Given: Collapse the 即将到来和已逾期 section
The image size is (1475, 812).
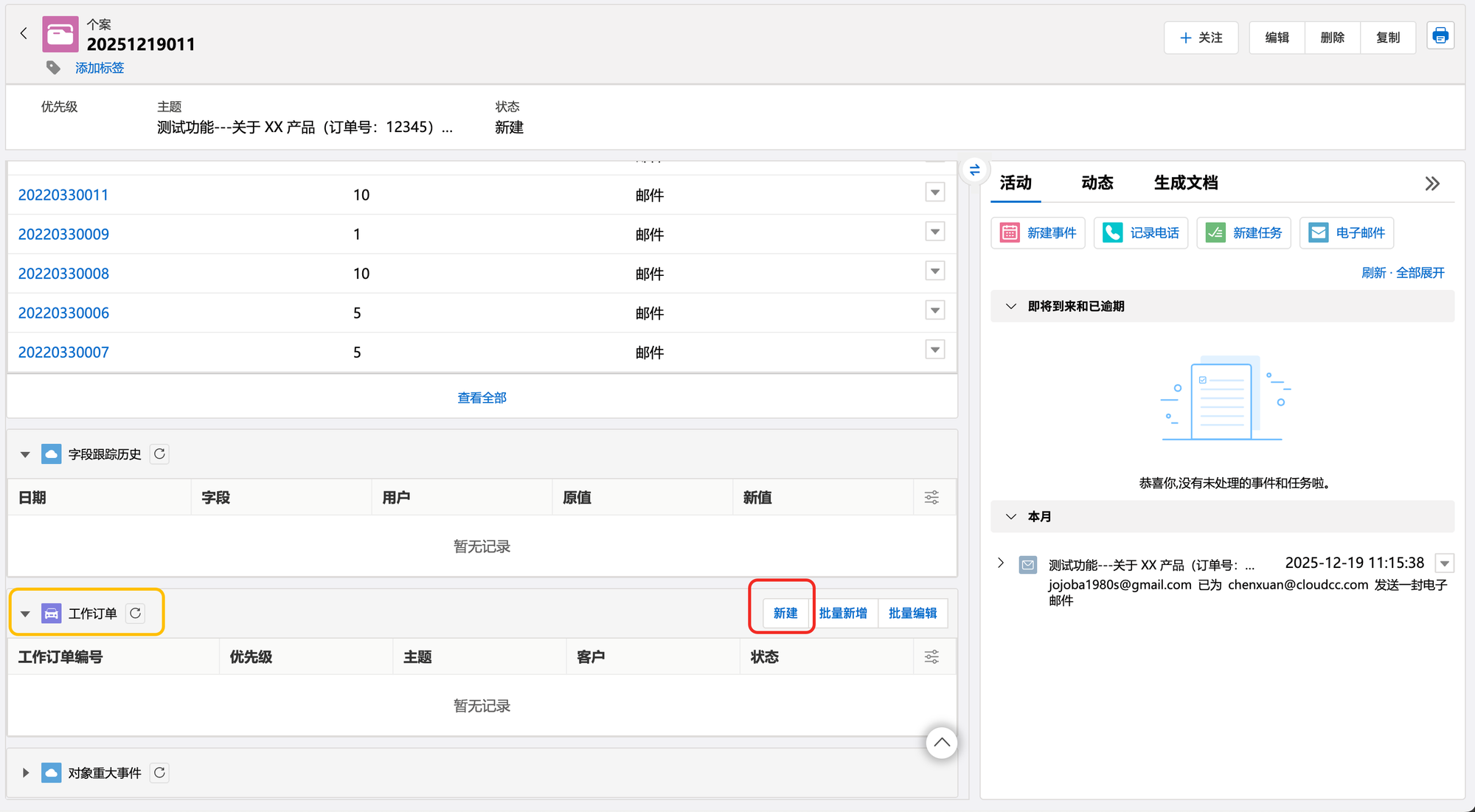Looking at the screenshot, I should pyautogui.click(x=1010, y=306).
